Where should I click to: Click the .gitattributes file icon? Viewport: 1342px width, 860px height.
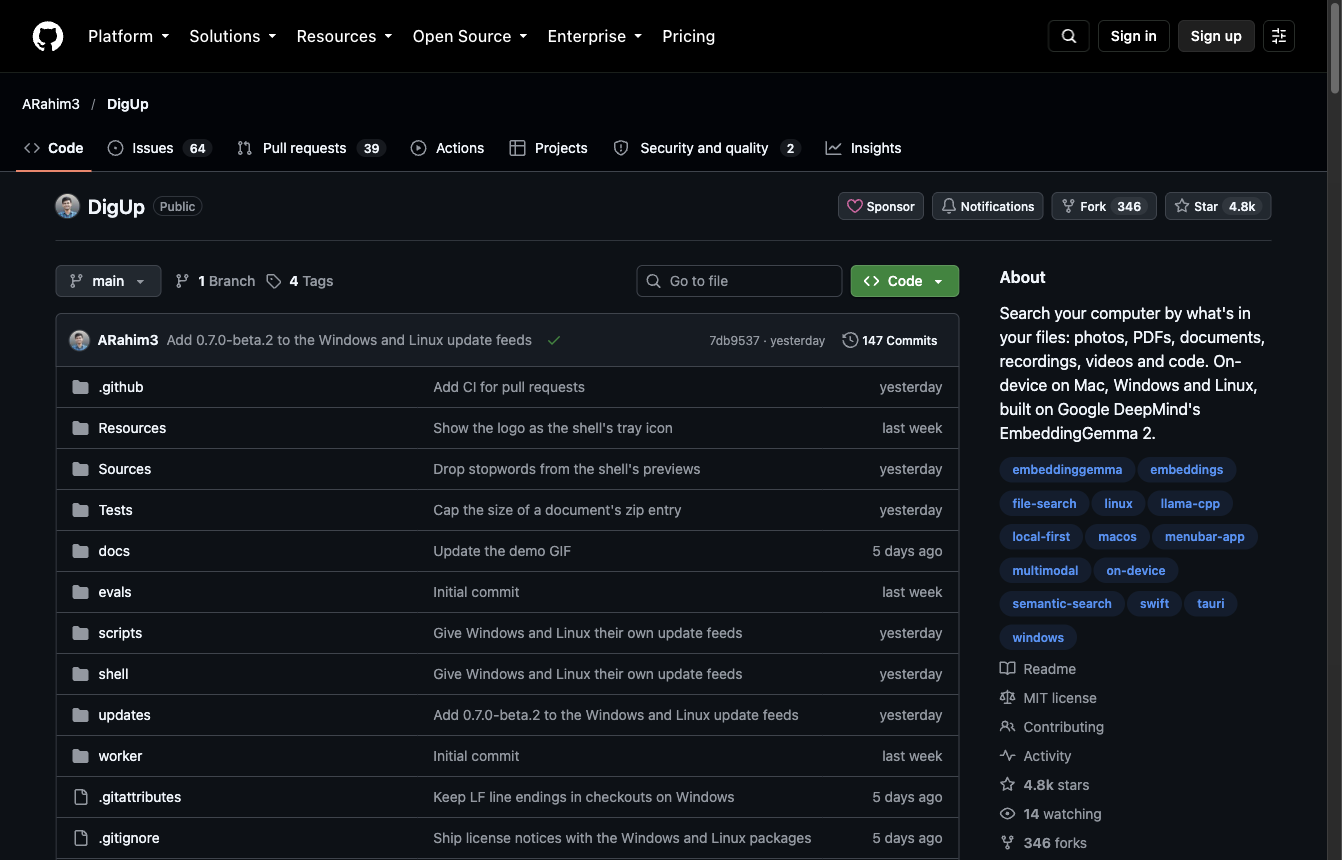coord(81,797)
